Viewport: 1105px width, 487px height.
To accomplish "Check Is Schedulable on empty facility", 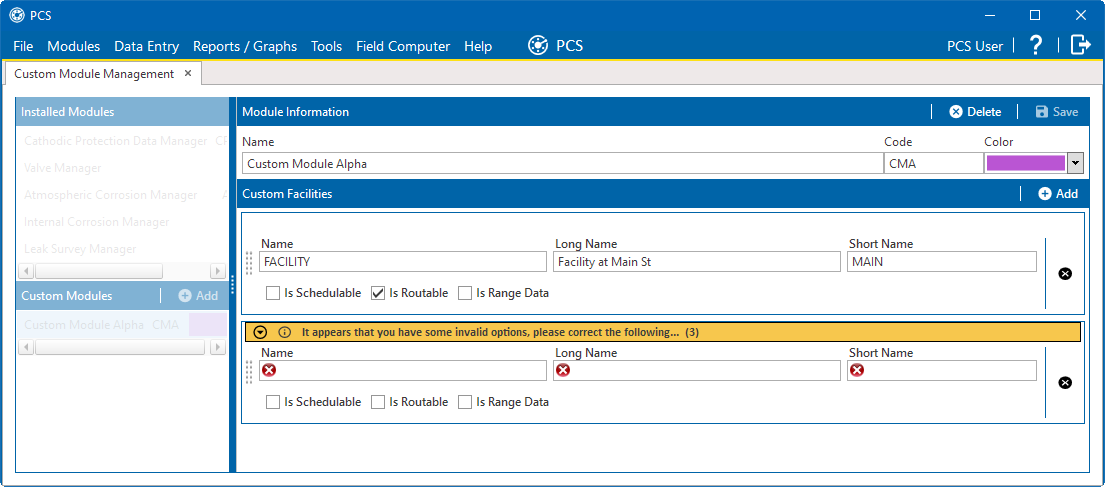I will tap(272, 402).
